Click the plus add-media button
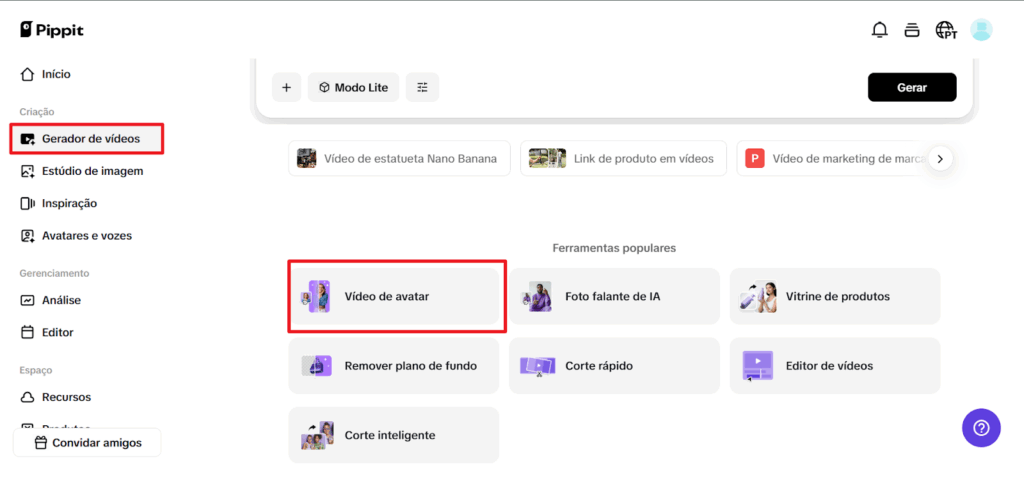Image resolution: width=1024 pixels, height=479 pixels. pos(286,88)
